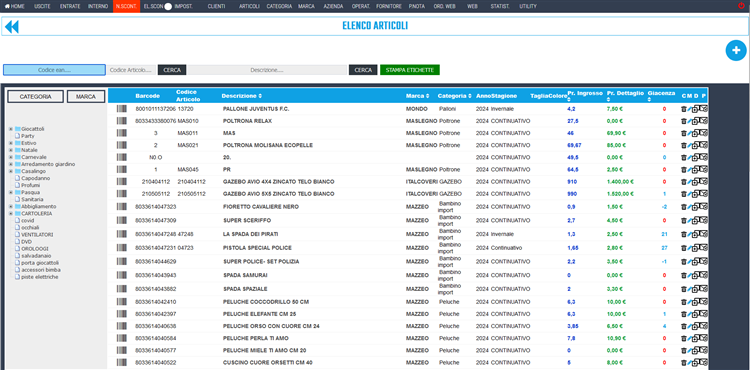Open the CLIENTI menu
The width and height of the screenshot is (750, 370).
point(216,6)
